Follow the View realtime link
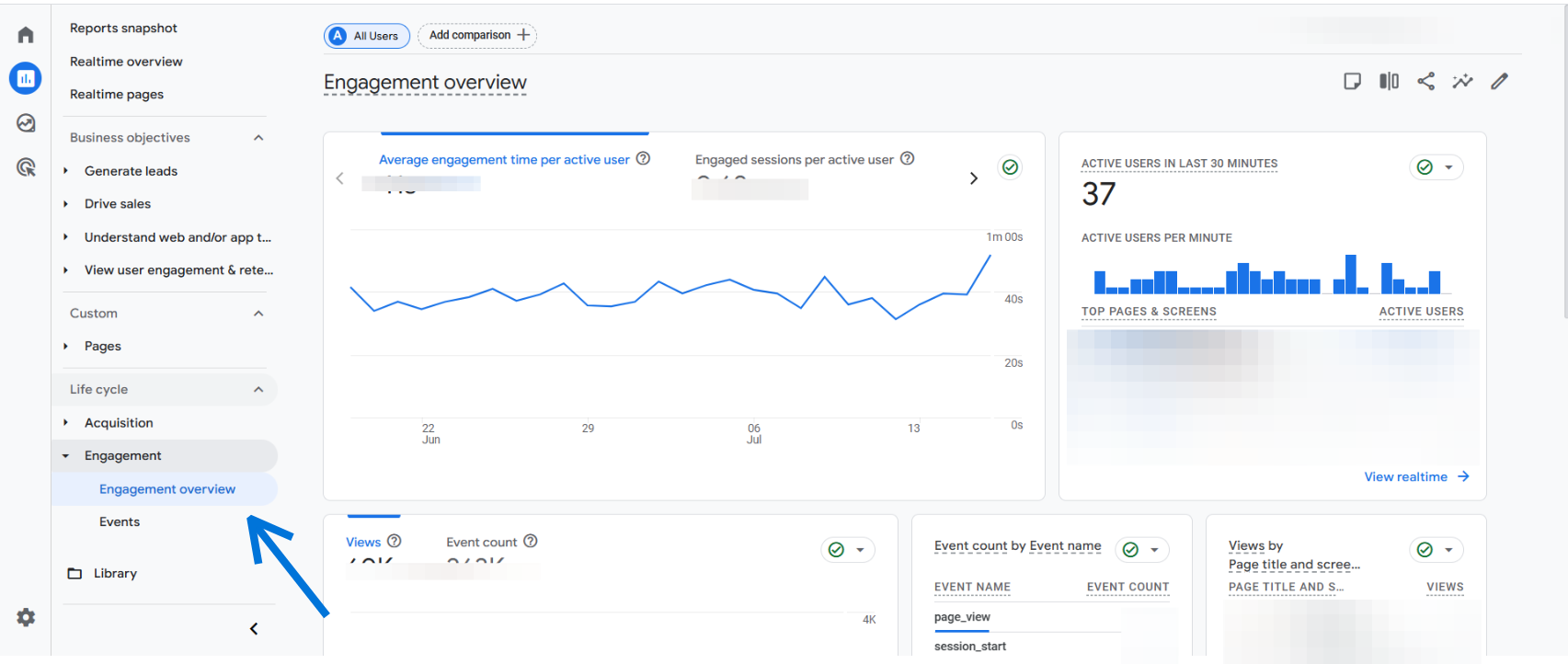1568x664 pixels. pyautogui.click(x=1416, y=477)
